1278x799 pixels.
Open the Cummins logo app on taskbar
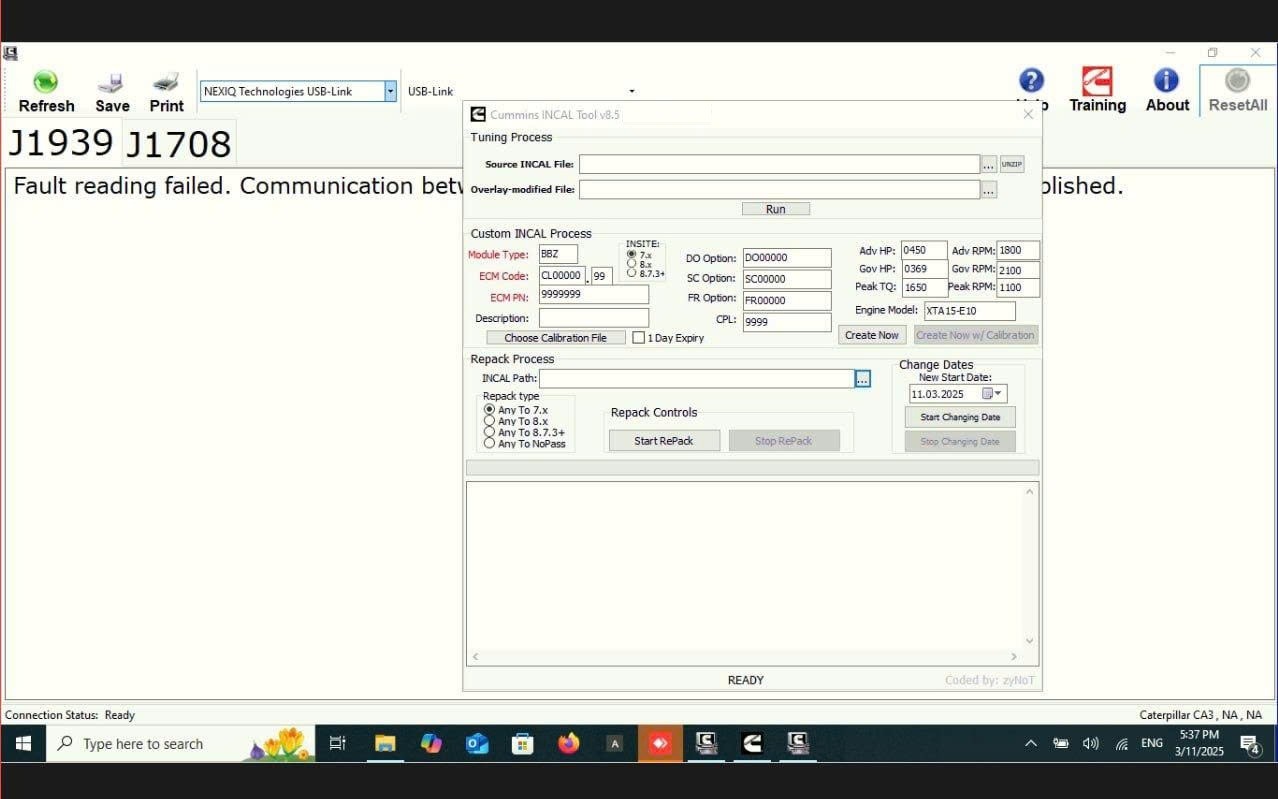[751, 743]
